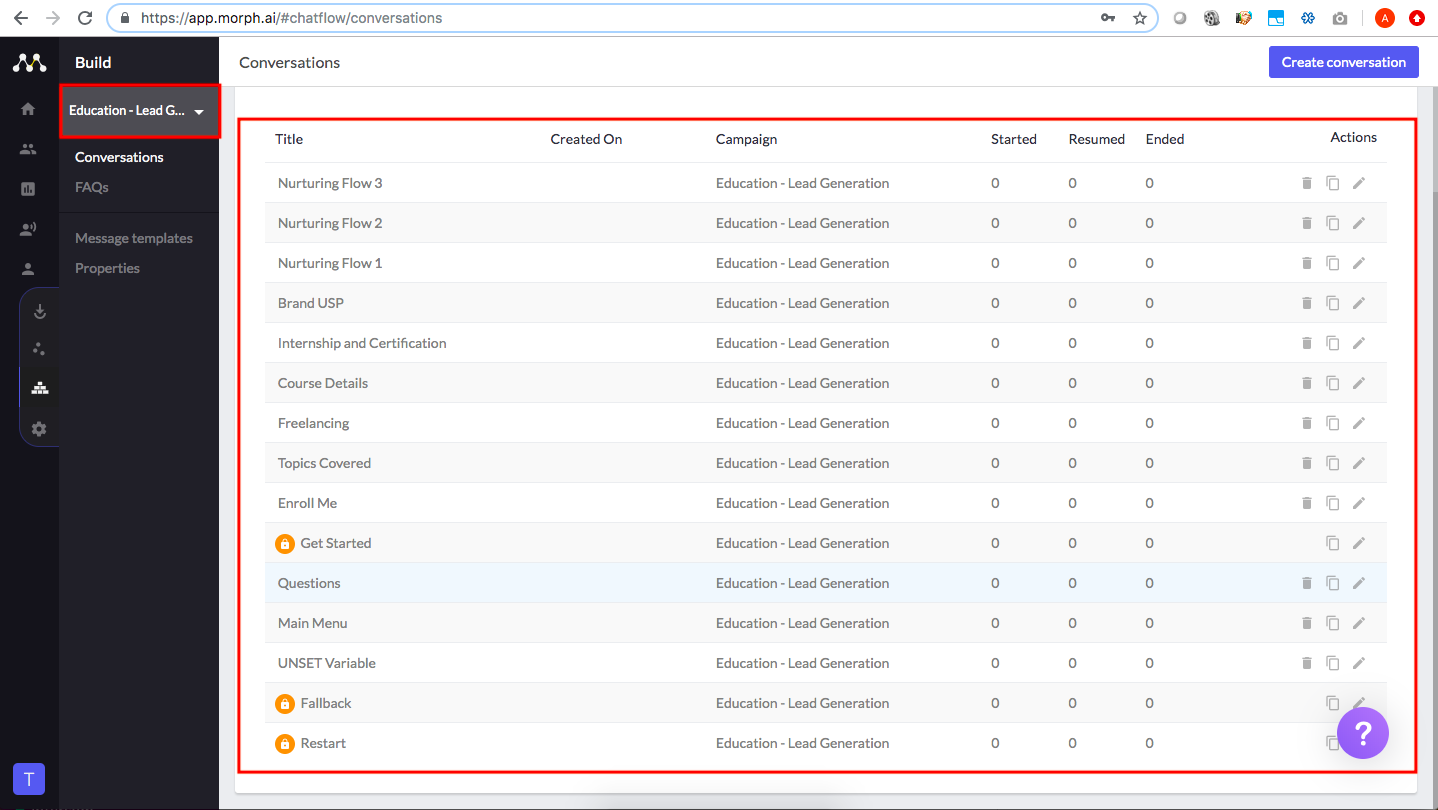Delete the Nurturing Flow 3 conversation

pos(1306,183)
